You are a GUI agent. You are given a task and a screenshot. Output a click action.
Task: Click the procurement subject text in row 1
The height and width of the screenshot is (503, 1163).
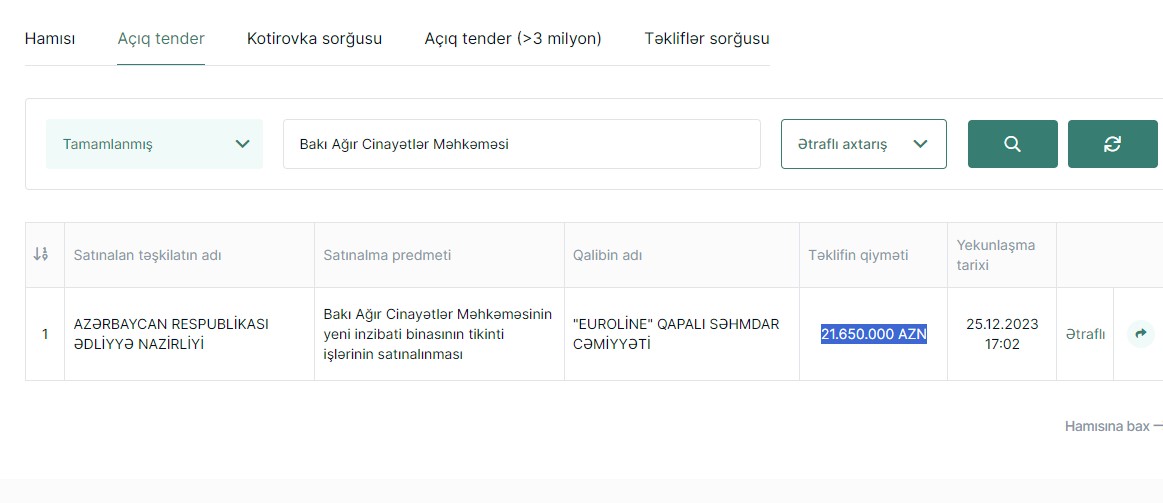tap(438, 334)
